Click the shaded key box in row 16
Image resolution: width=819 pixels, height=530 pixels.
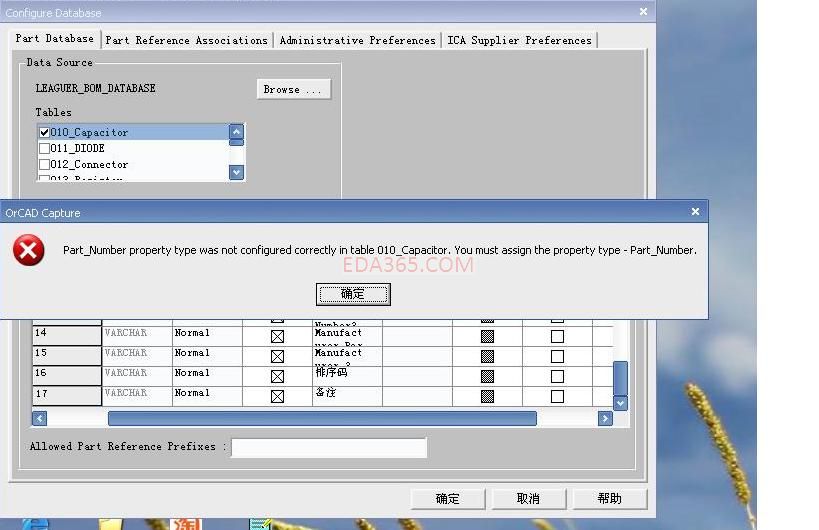click(x=487, y=376)
